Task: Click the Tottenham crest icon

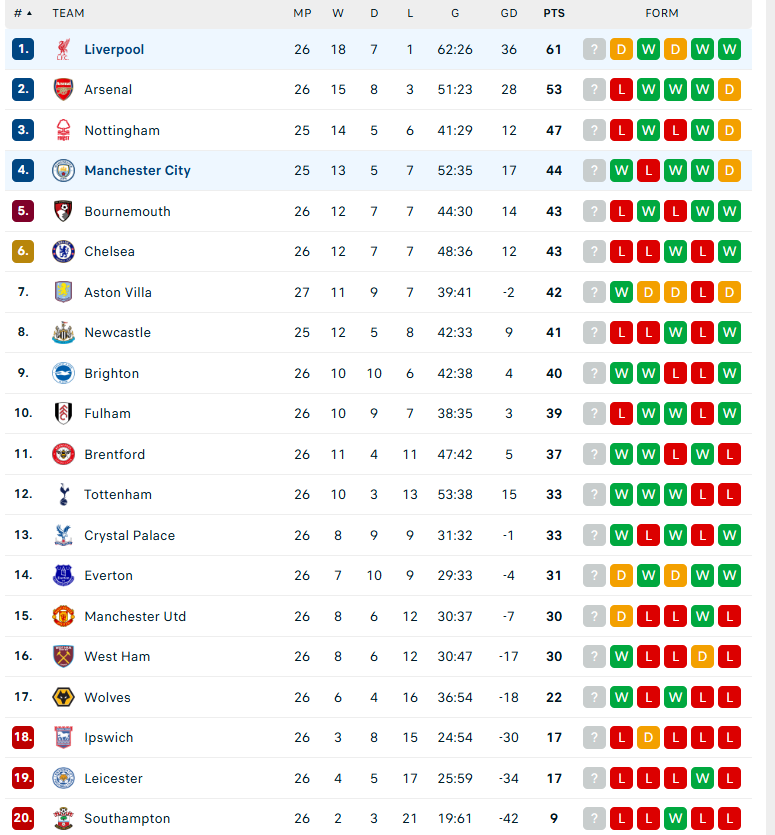Action: 63,494
